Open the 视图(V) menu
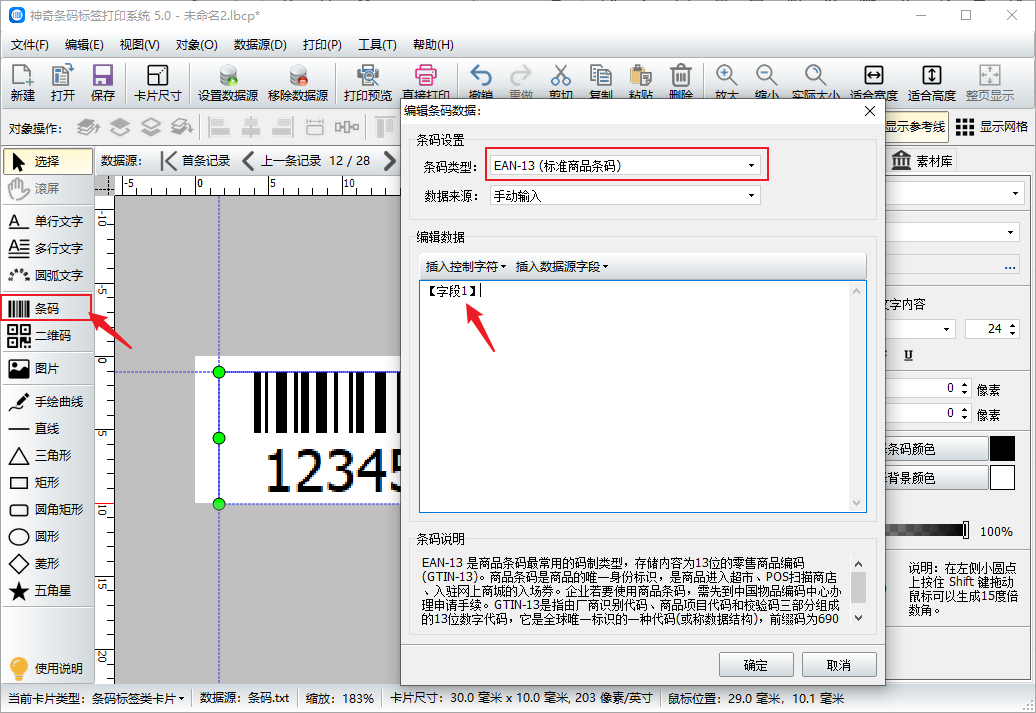 [139, 44]
